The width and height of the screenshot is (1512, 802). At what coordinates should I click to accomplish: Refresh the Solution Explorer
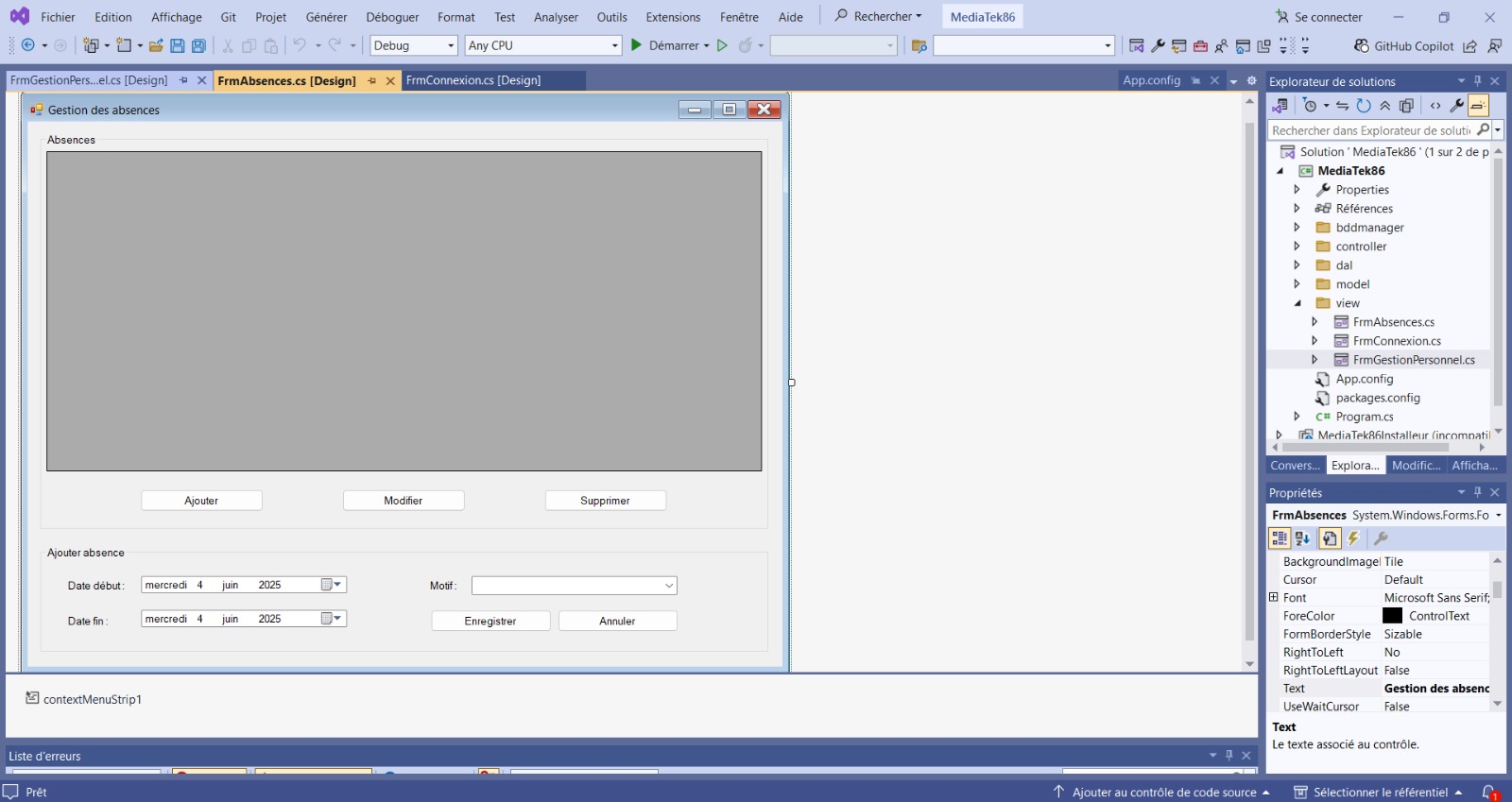pos(1364,106)
